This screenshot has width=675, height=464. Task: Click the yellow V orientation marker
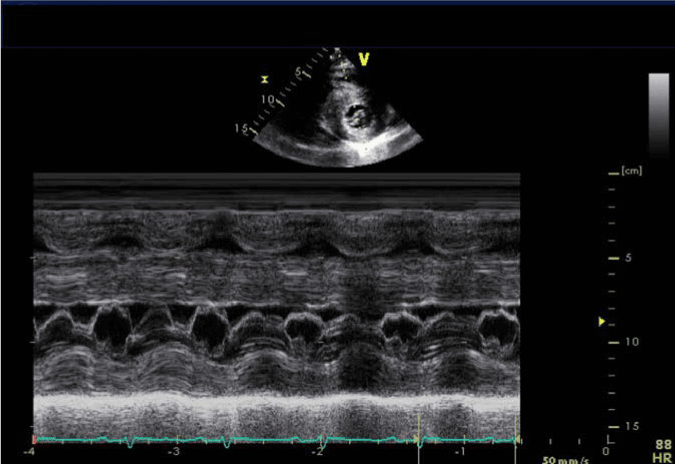364,60
